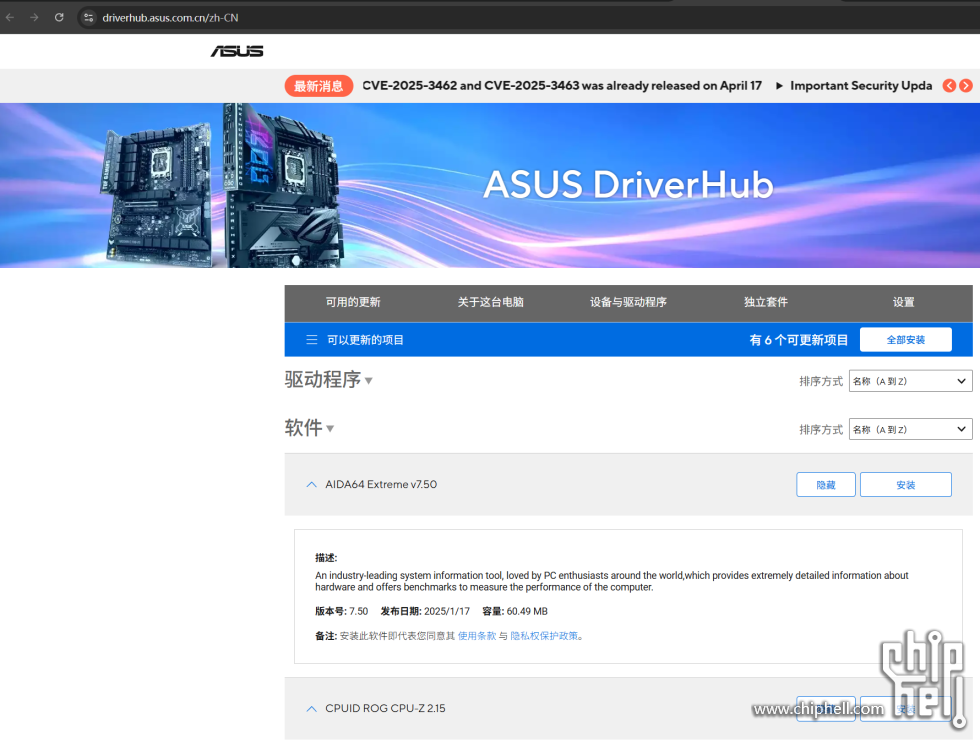
Task: Switch to the 设置 tab
Action: (903, 302)
